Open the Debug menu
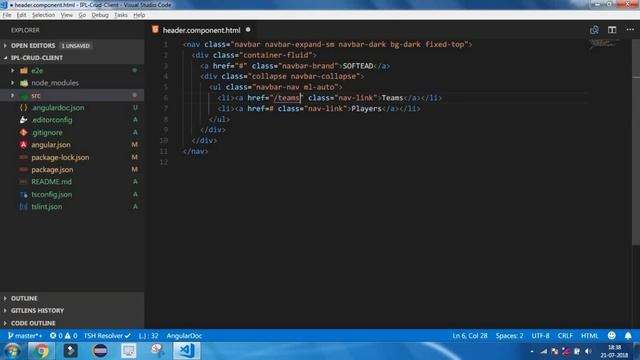 coord(100,15)
